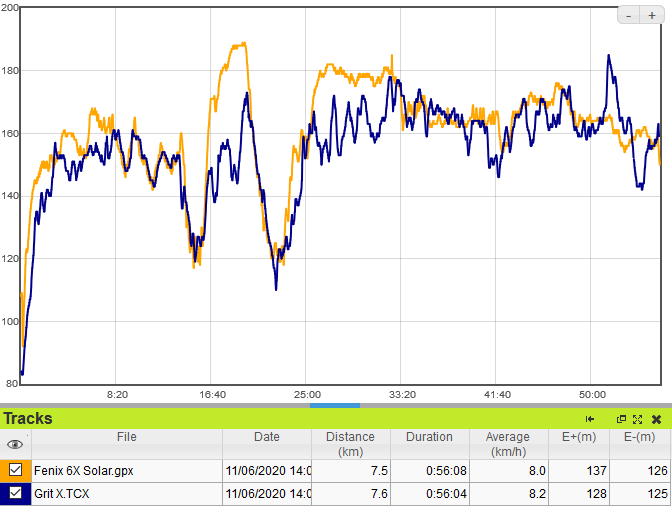Zoom out the chart with minus button
This screenshot has width=672, height=506.
628,15
